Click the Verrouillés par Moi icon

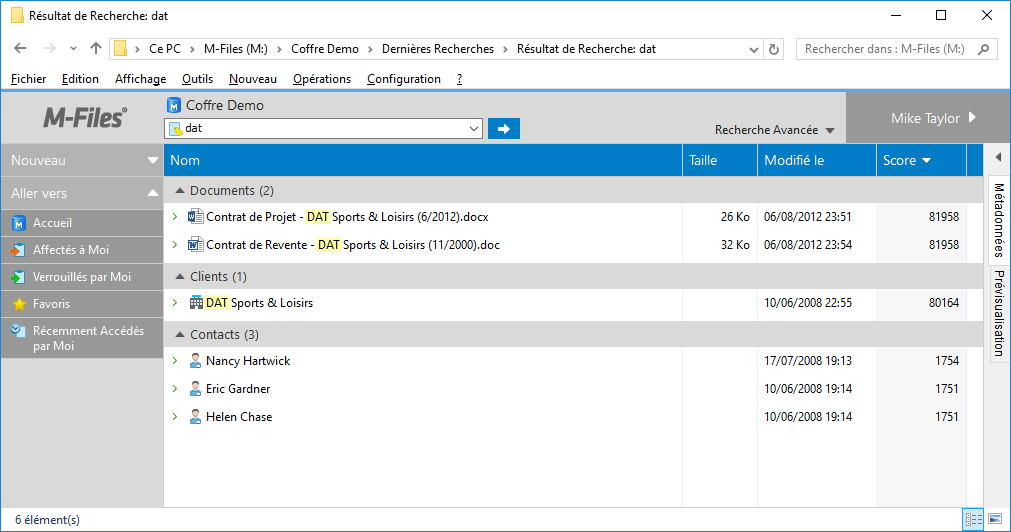click(x=19, y=277)
